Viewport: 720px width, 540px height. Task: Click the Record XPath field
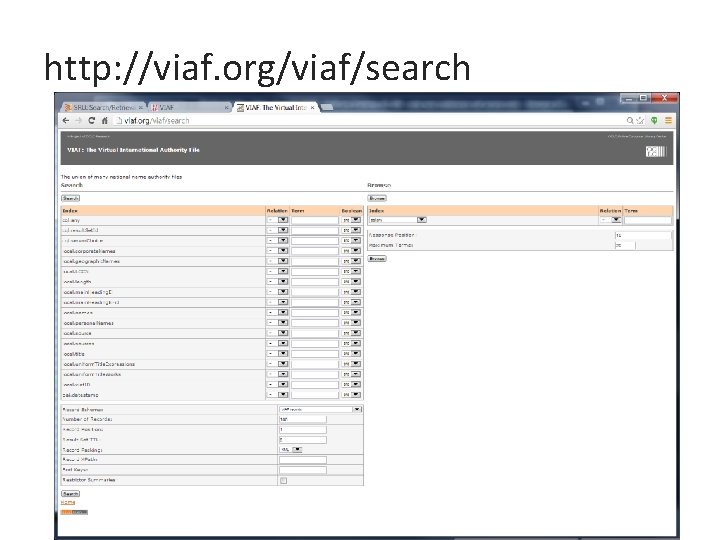click(303, 460)
